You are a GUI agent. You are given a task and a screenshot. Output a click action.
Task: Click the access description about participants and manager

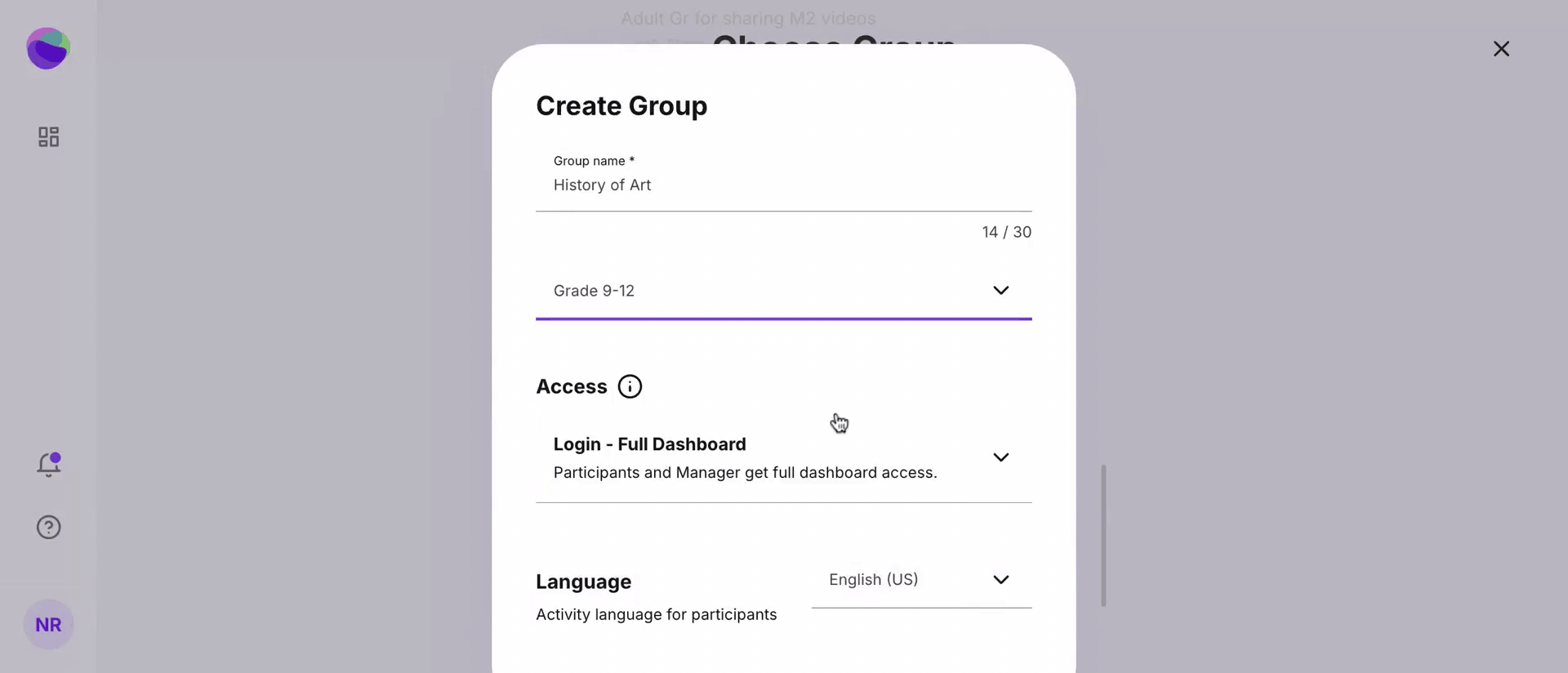(x=745, y=473)
